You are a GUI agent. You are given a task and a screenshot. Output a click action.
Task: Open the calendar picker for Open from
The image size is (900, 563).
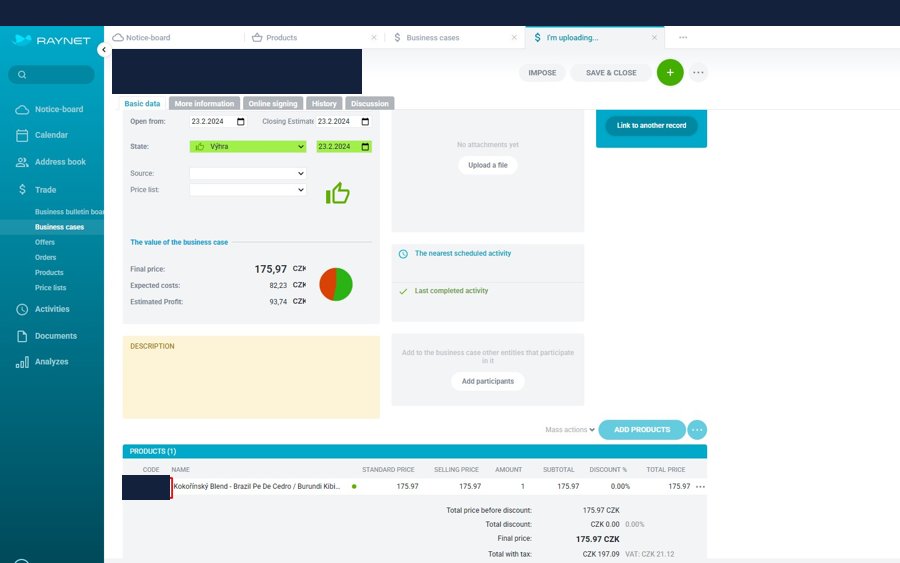tap(240, 122)
